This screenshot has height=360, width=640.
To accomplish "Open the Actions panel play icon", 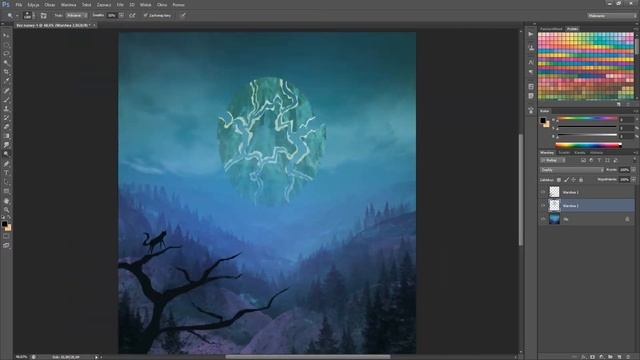I will point(531,34).
